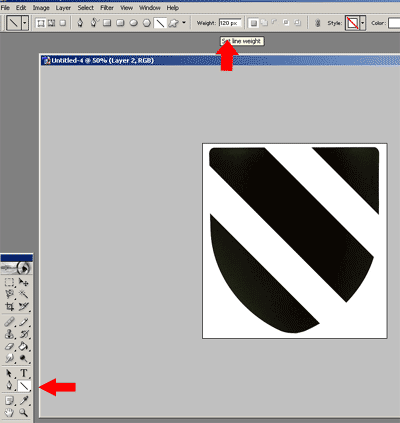Select the Zoom magnifier tool
Screen dimensions: 400x423
pos(23,413)
